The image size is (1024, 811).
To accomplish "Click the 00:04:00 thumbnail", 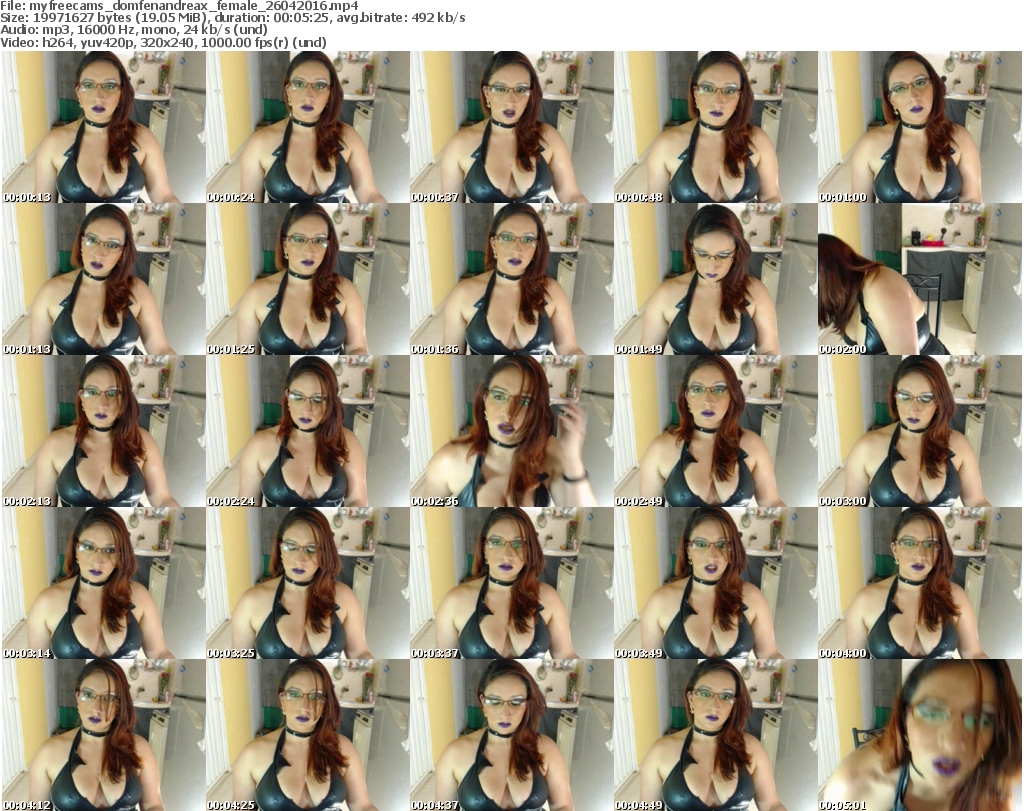I will [x=920, y=583].
